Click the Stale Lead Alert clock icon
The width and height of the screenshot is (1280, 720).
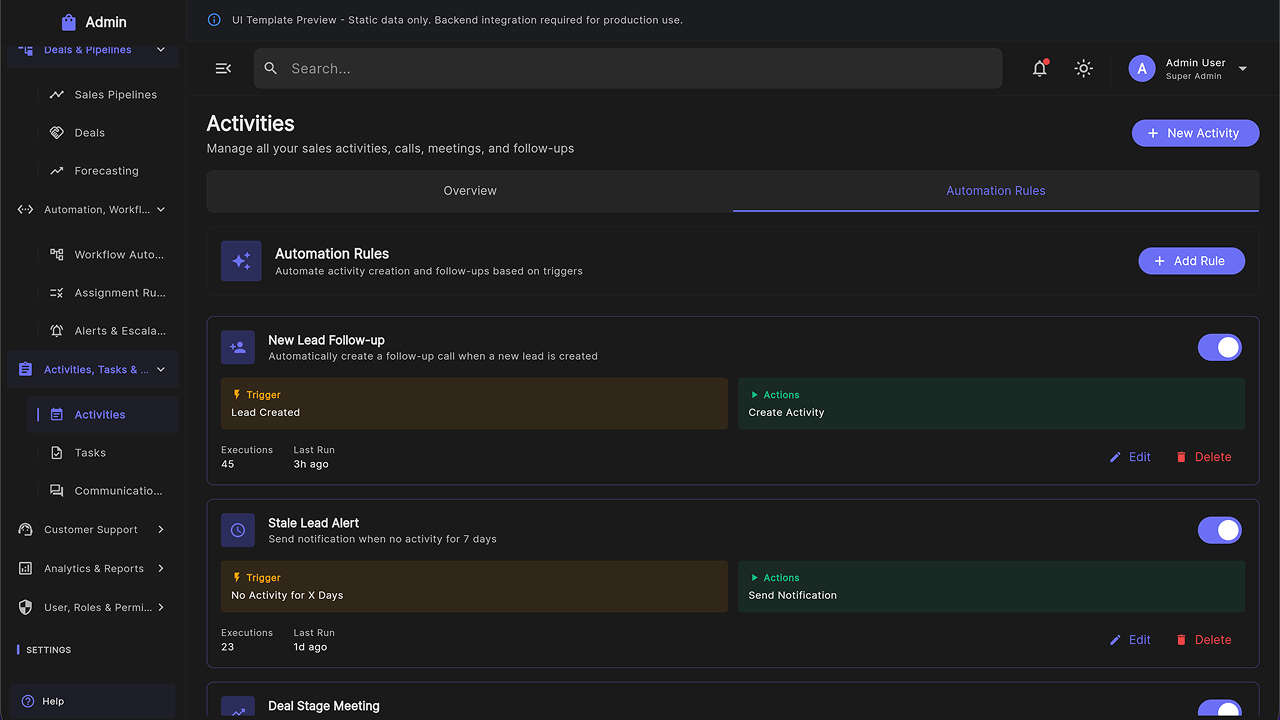pyautogui.click(x=238, y=530)
